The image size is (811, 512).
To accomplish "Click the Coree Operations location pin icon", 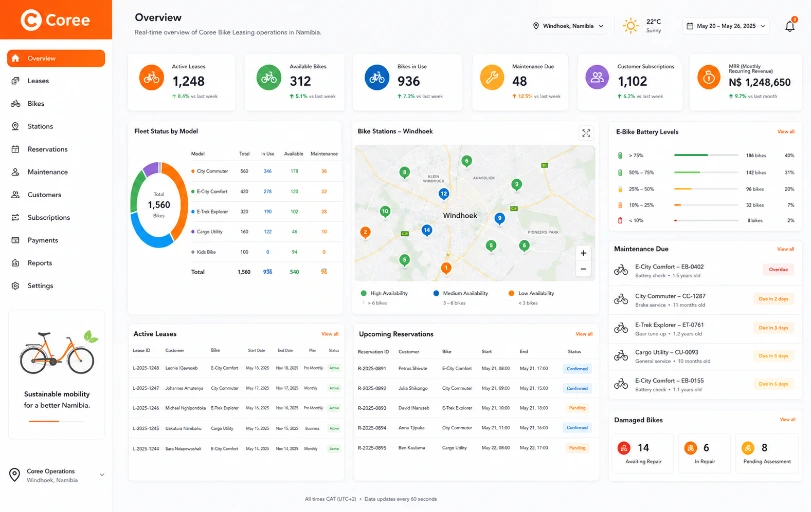I will click(14, 474).
